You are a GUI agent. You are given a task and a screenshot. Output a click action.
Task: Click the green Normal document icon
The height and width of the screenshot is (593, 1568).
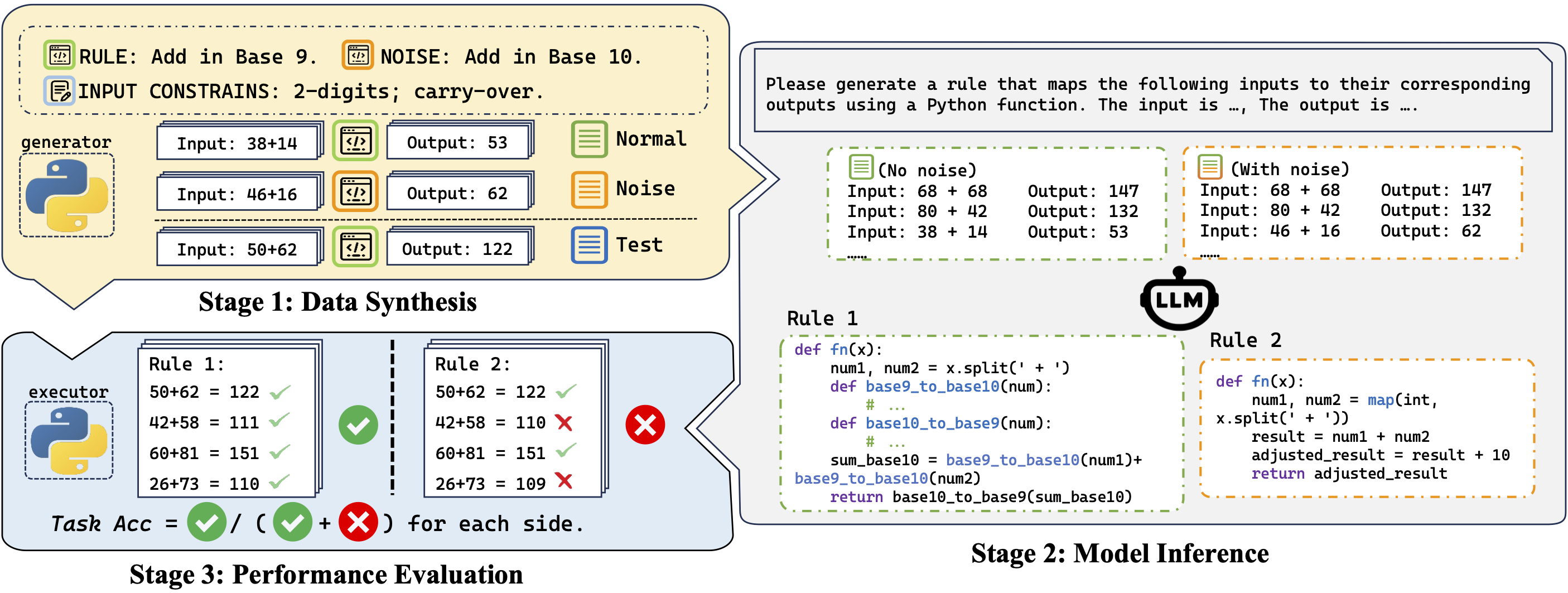pyautogui.click(x=588, y=139)
